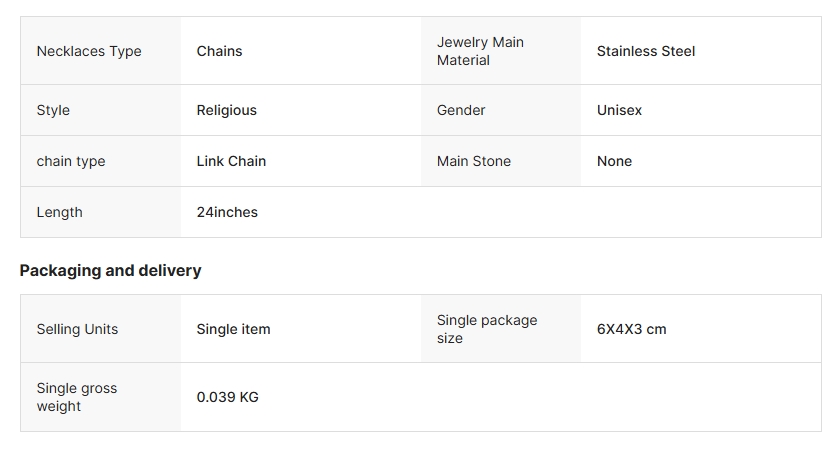828x451 pixels.
Task: Click the chain type label
Action: coord(70,161)
